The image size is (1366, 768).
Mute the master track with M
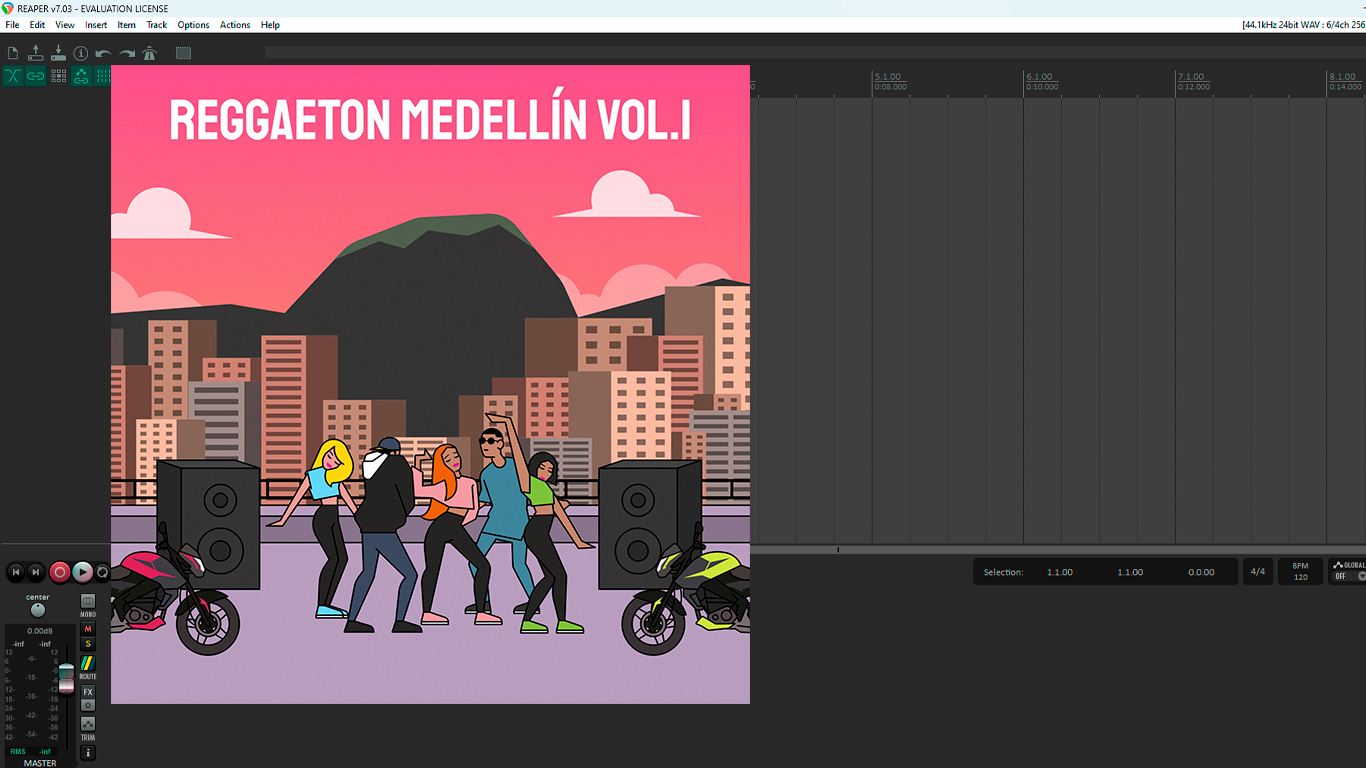click(x=88, y=629)
